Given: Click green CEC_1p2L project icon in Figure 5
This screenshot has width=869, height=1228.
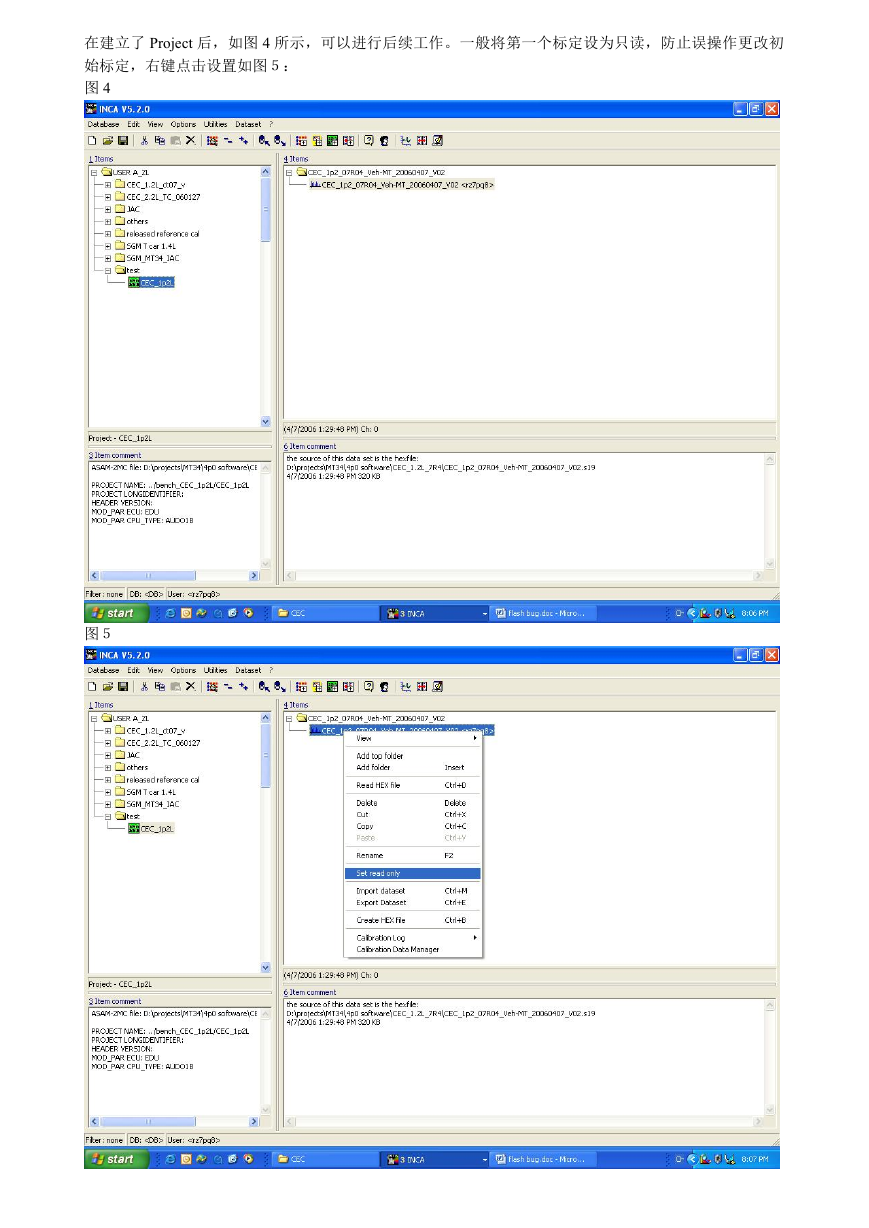Looking at the screenshot, I should (x=134, y=828).
